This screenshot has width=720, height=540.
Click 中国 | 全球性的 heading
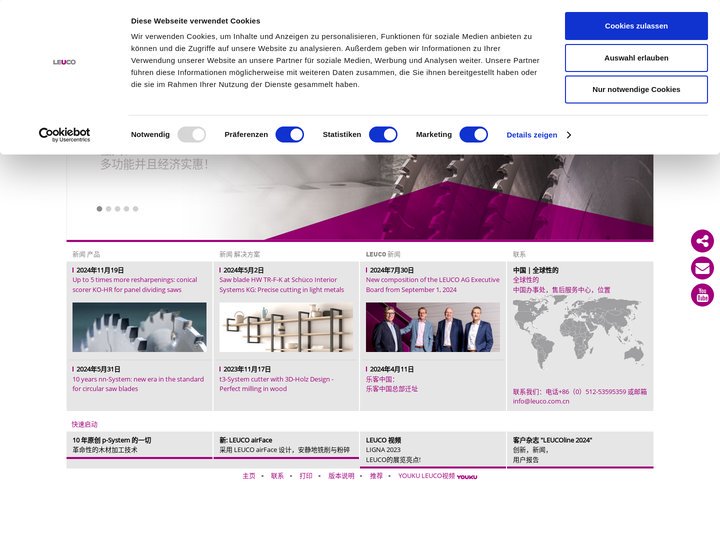535,270
